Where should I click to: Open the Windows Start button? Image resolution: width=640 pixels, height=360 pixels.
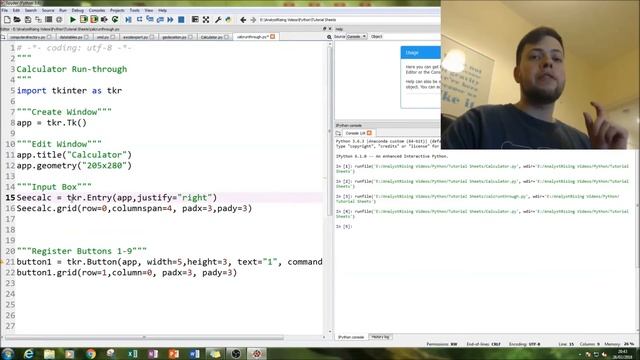(8, 353)
